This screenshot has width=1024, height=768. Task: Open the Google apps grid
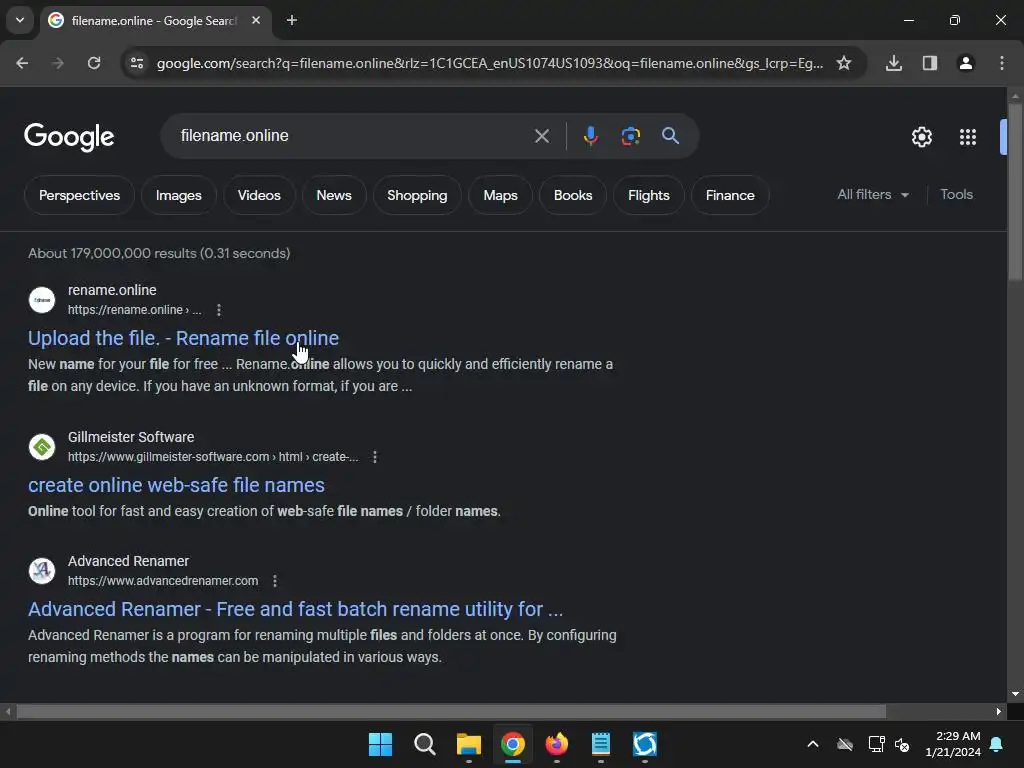pyautogui.click(x=968, y=137)
